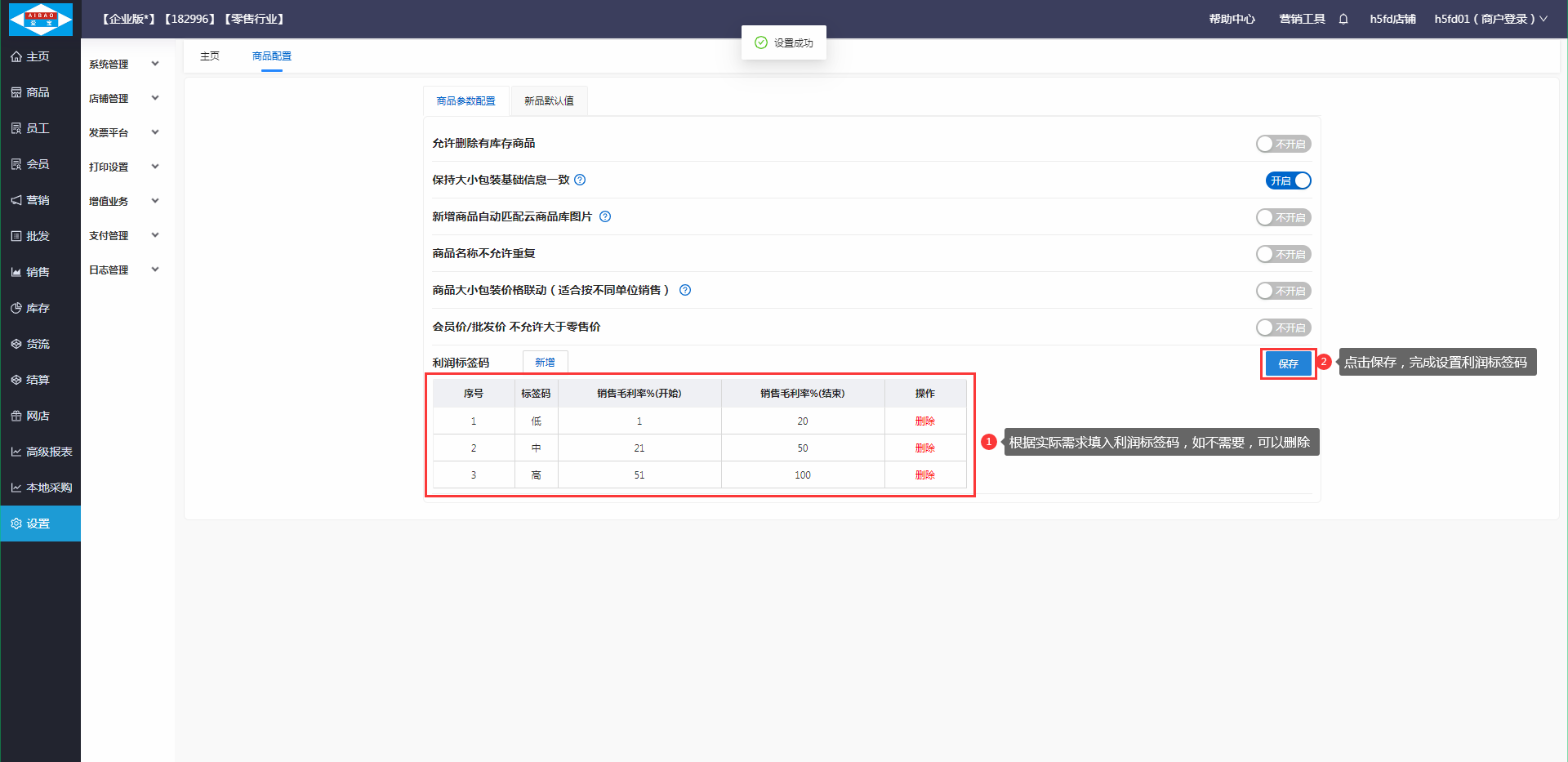Image resolution: width=1568 pixels, height=762 pixels.
Task: Click the 保存 button
Action: (x=1288, y=363)
